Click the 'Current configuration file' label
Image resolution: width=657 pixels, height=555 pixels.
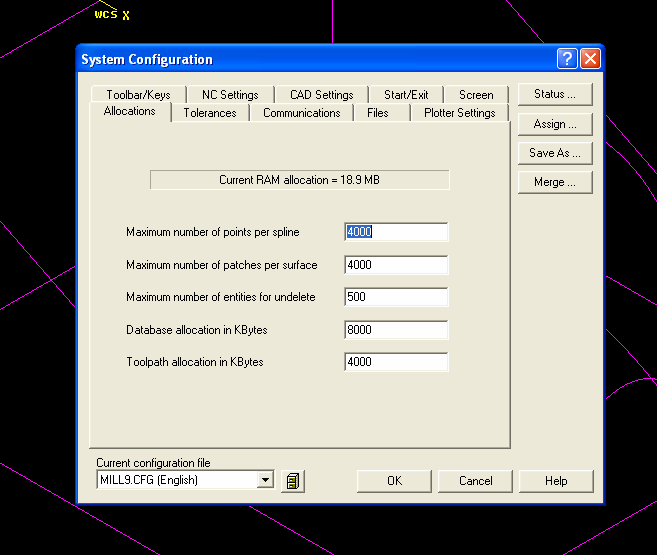(x=153, y=463)
